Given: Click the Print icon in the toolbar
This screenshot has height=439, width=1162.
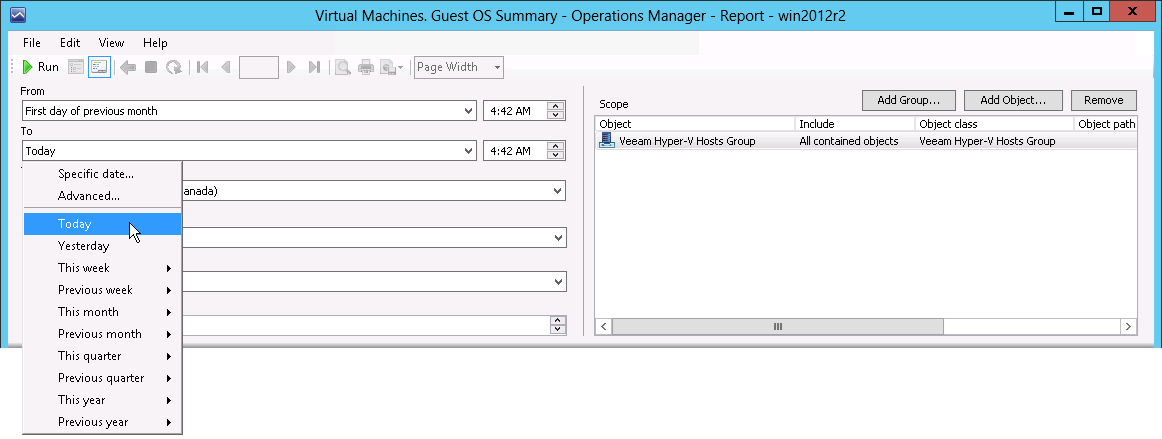Looking at the screenshot, I should click(365, 67).
